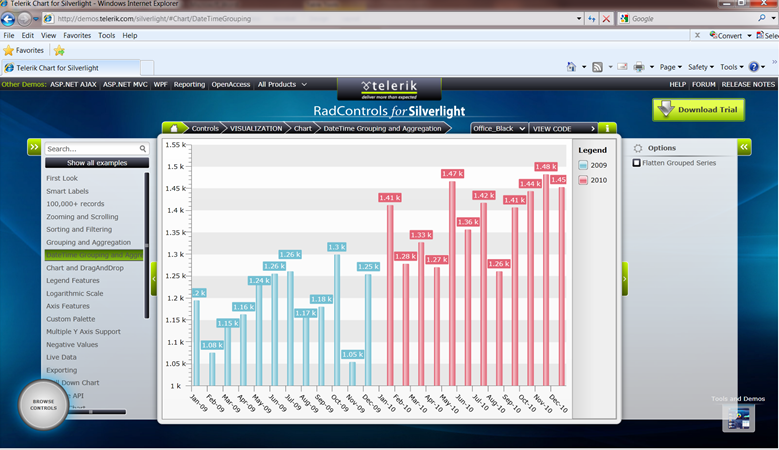Open the View menu
This screenshot has width=779, height=450.
coord(48,35)
